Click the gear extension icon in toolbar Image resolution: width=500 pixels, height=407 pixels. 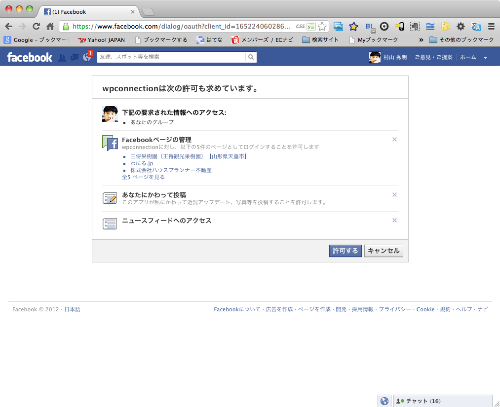(x=461, y=26)
